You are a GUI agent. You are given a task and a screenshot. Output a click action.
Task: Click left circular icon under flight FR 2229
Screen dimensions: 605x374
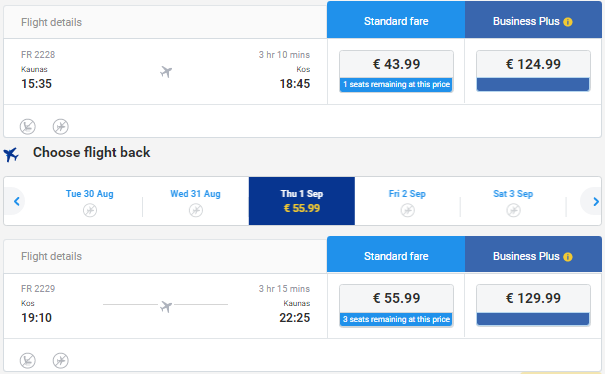[28, 360]
